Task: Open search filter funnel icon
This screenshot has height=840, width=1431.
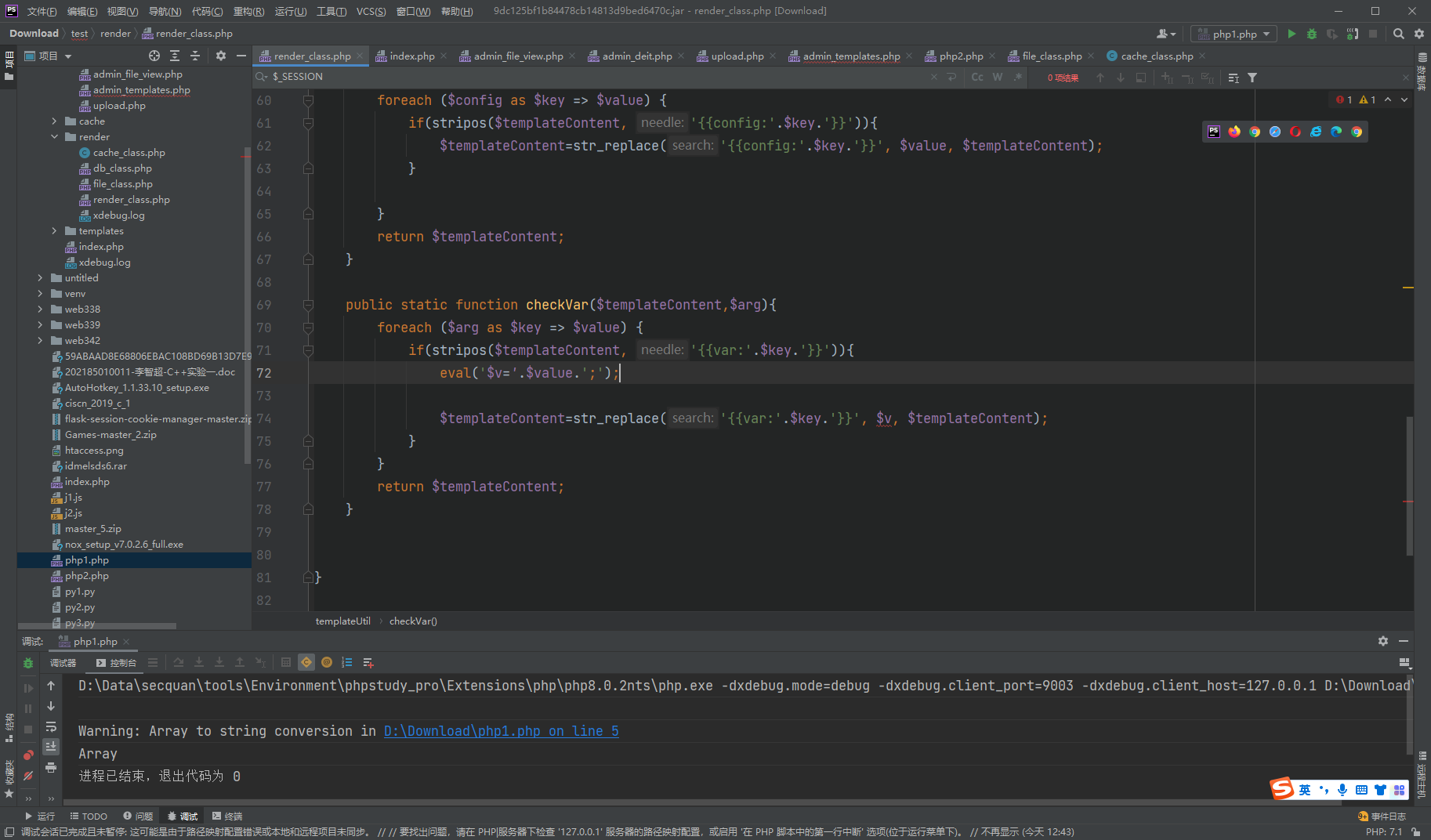Action: (x=1252, y=78)
